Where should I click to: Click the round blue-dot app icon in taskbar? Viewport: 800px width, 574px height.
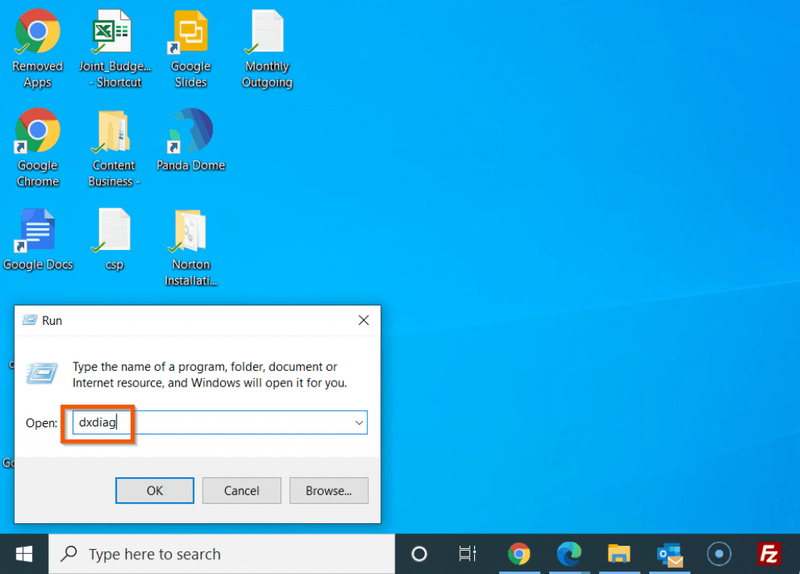pyautogui.click(x=719, y=554)
